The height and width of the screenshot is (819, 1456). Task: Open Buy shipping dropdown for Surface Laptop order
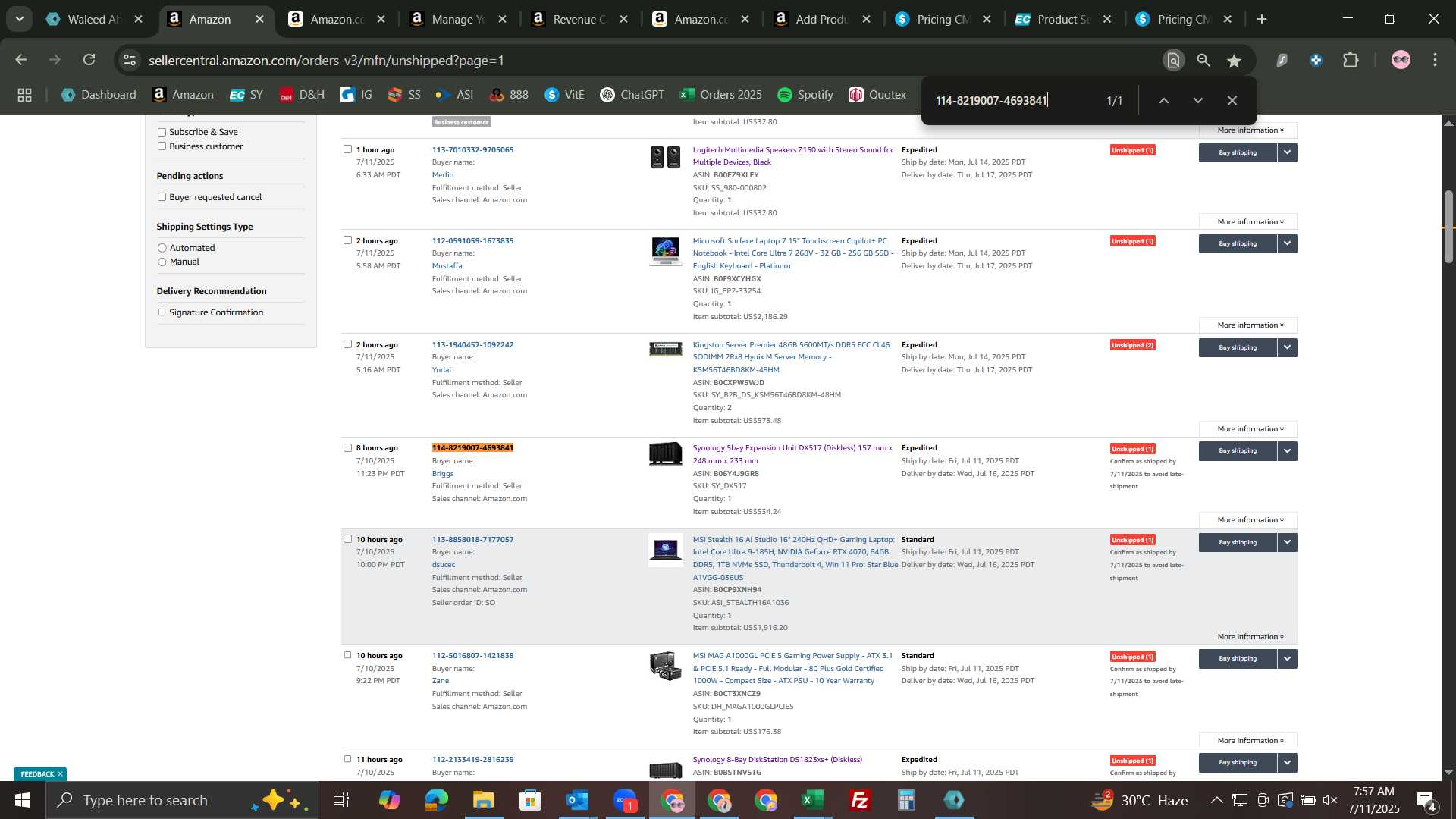(x=1288, y=243)
